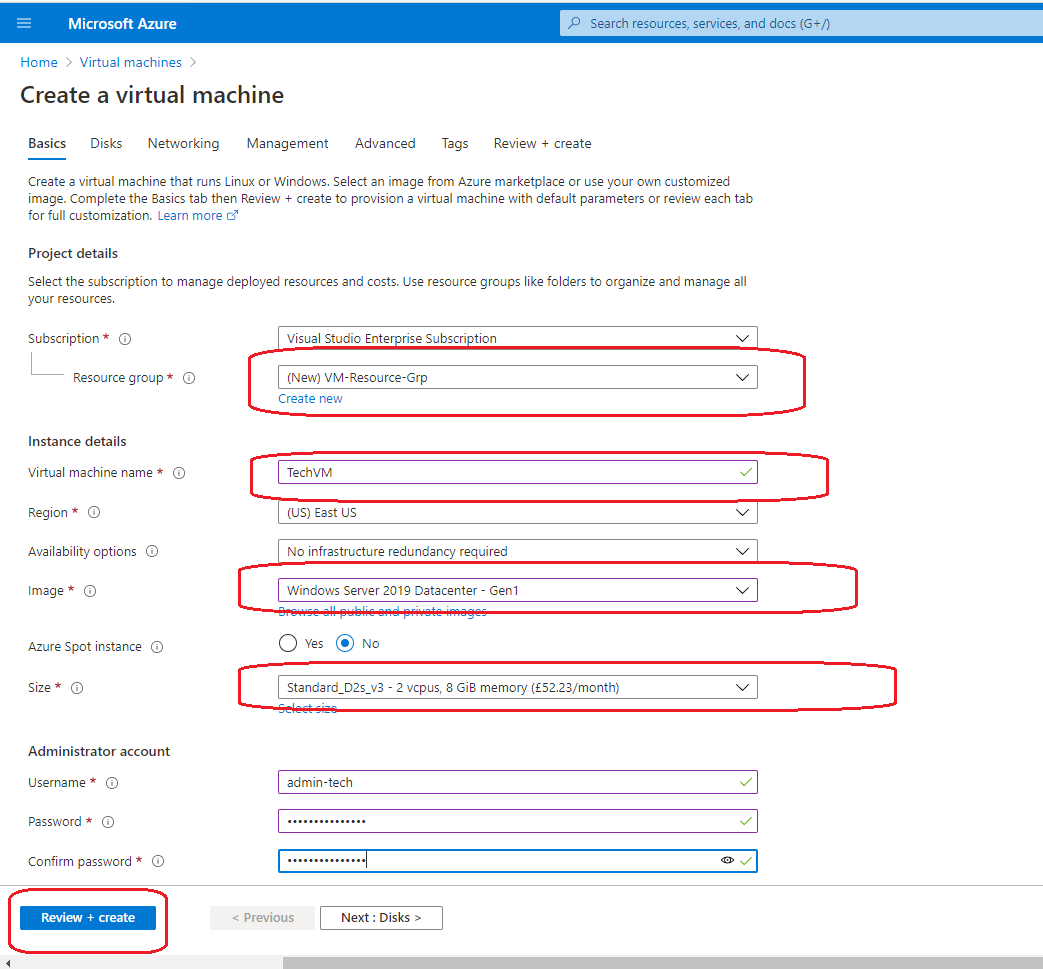Screen dimensions: 1043x969
Task: Click the Learn more external link icon
Action: tap(232, 215)
